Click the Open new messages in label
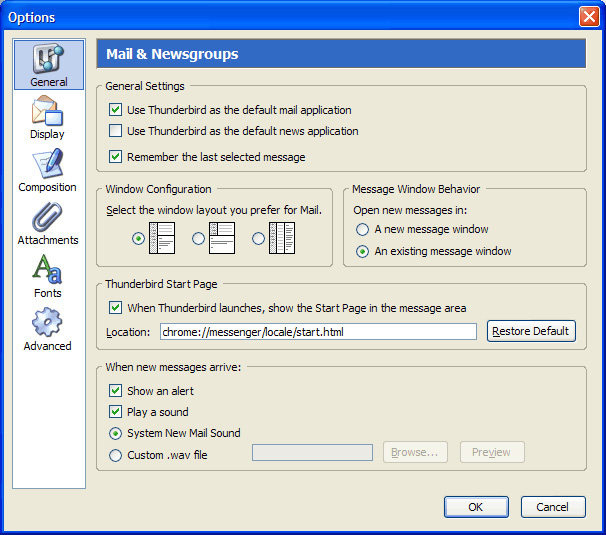606x535 pixels. [x=410, y=210]
